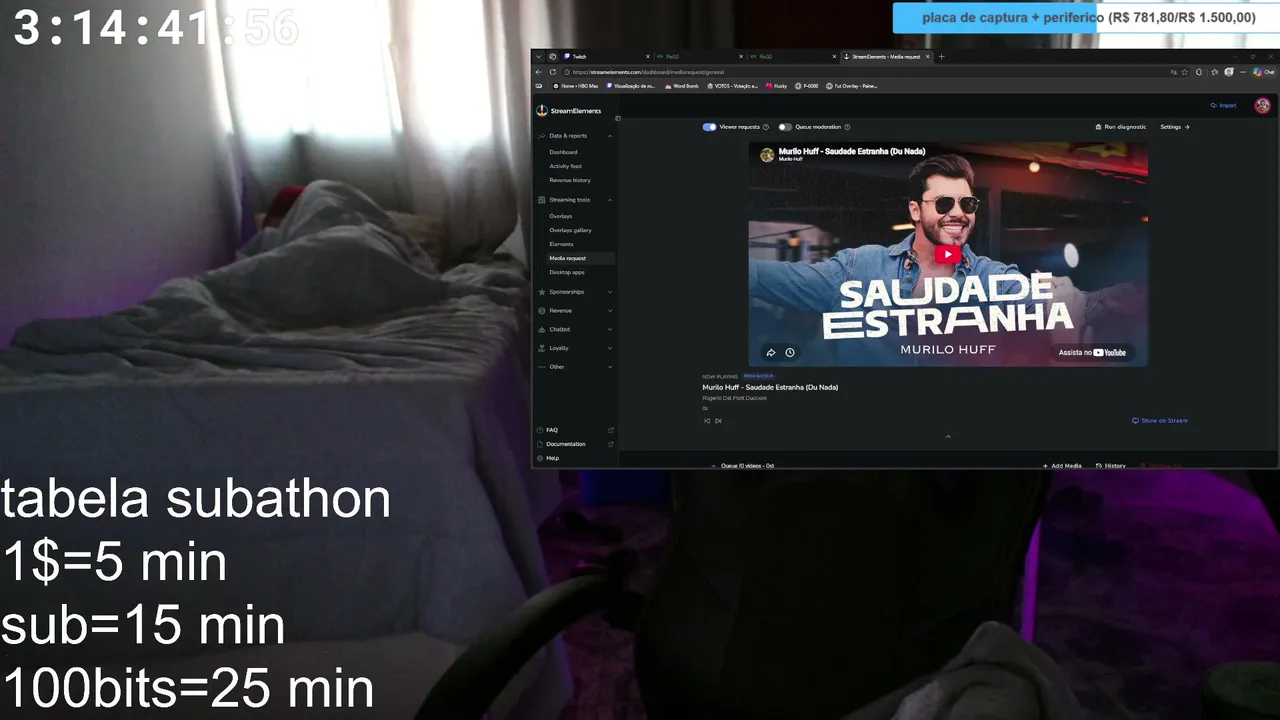Open Activity feed in the sidebar
This screenshot has height=720, width=1280.
pyautogui.click(x=565, y=166)
